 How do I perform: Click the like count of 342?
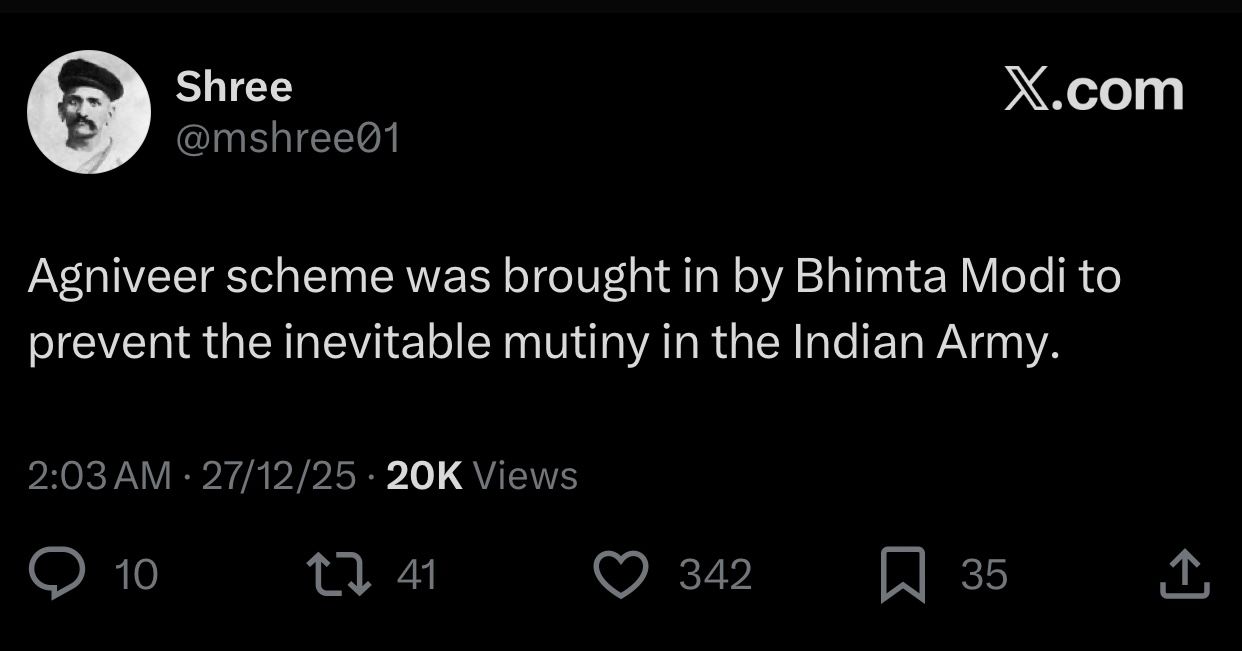click(715, 575)
